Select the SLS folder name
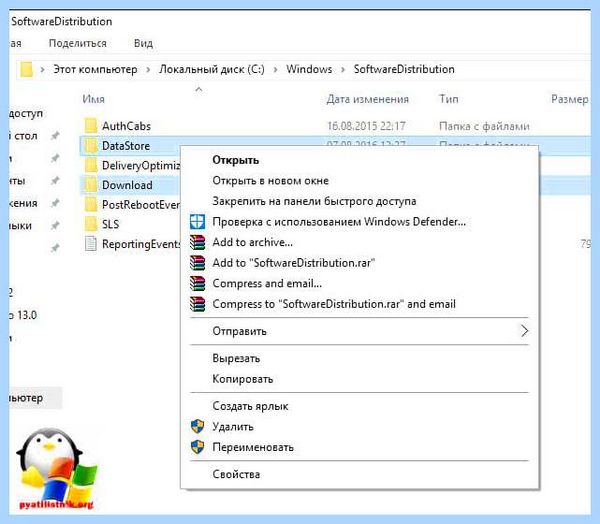This screenshot has width=600, height=524. click(x=111, y=224)
